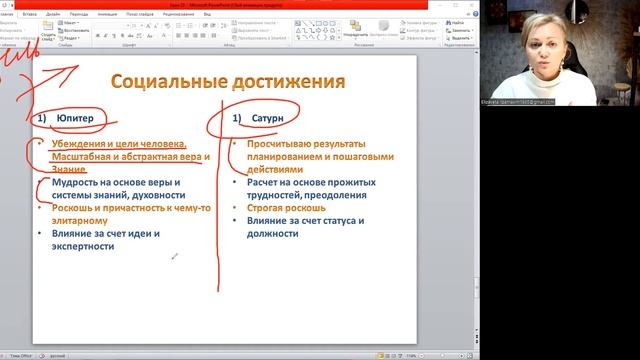Open font color picker A
Screen dimensions: 640x360
pyautogui.click(x=164, y=36)
